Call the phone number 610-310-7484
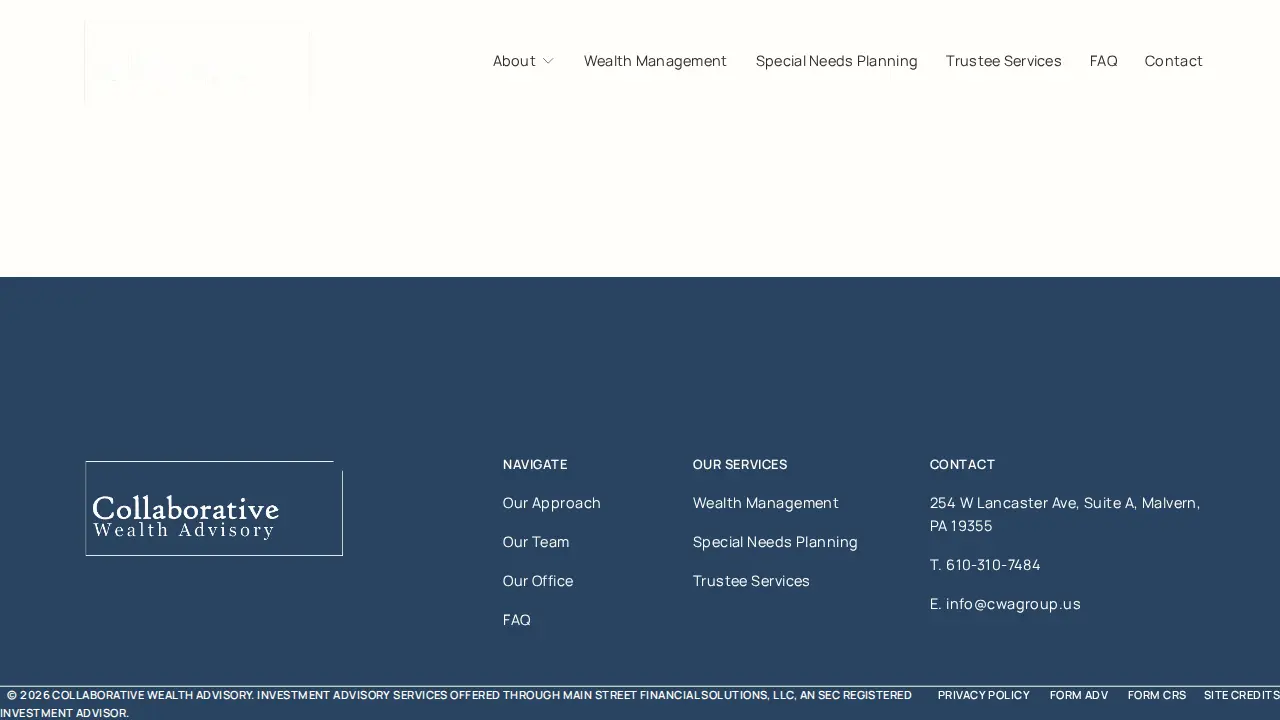This screenshot has height=720, width=1280. click(993, 565)
